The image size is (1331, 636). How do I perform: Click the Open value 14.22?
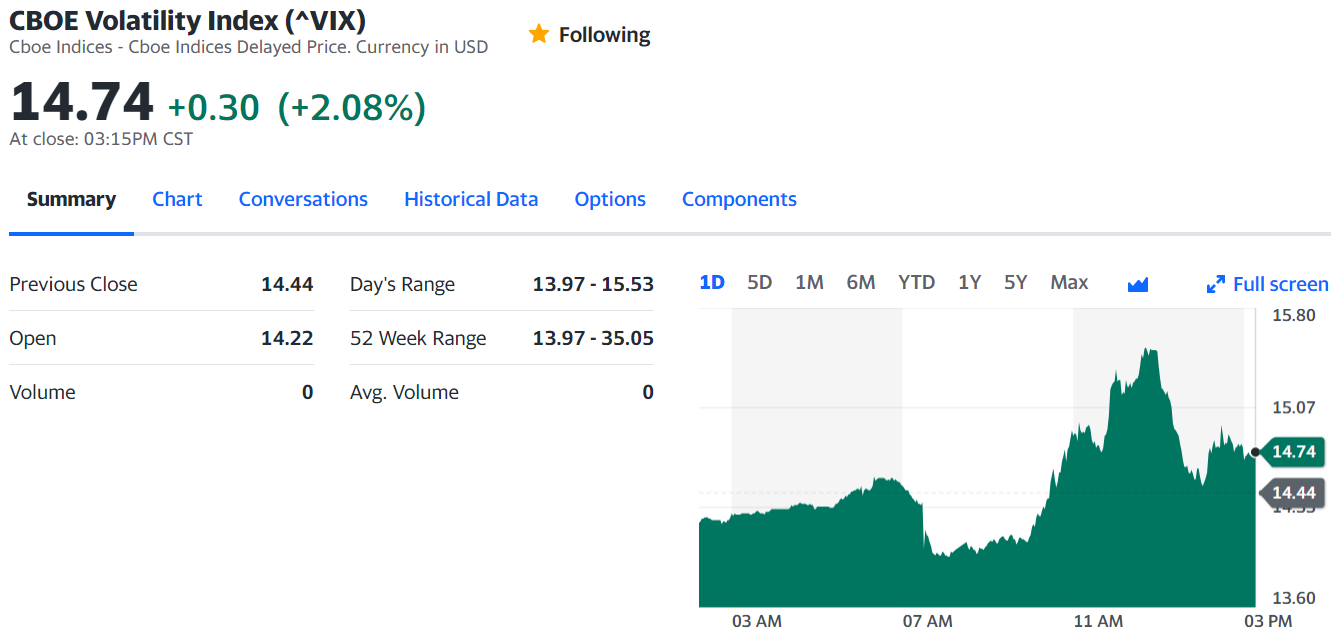click(x=287, y=338)
